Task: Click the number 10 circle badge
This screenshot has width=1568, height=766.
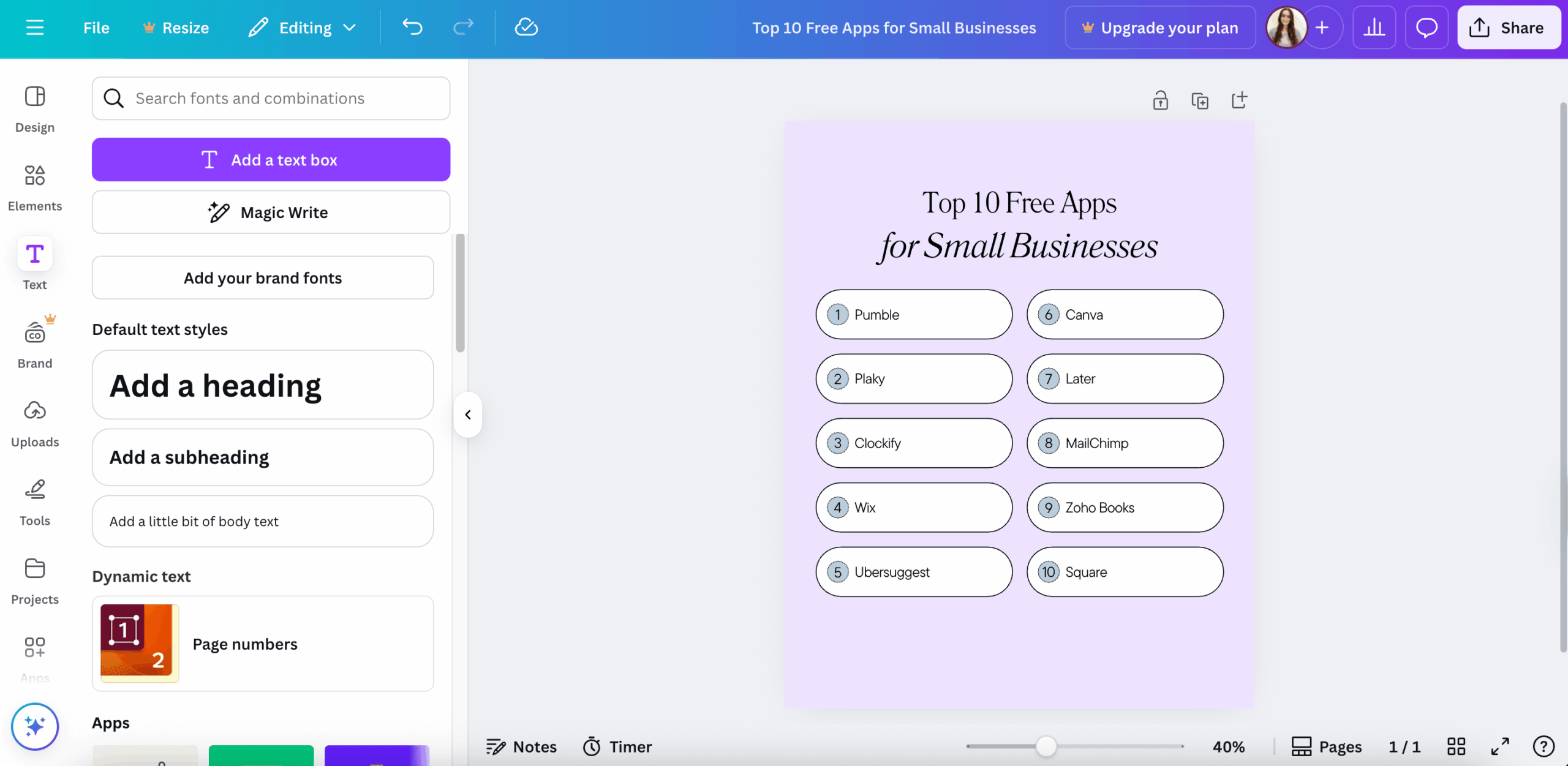Action: click(x=1049, y=572)
